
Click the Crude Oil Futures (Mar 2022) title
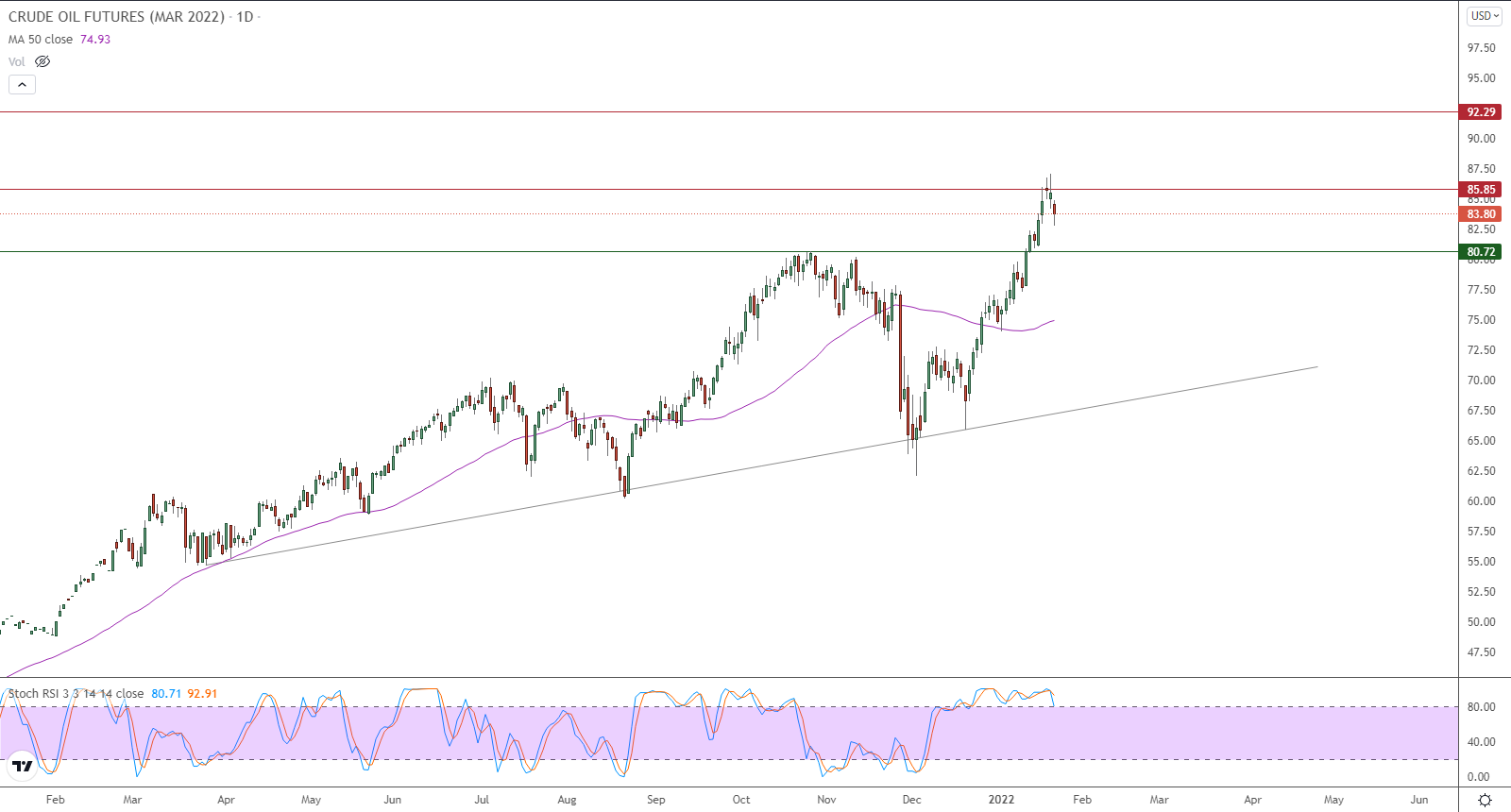pyautogui.click(x=117, y=17)
